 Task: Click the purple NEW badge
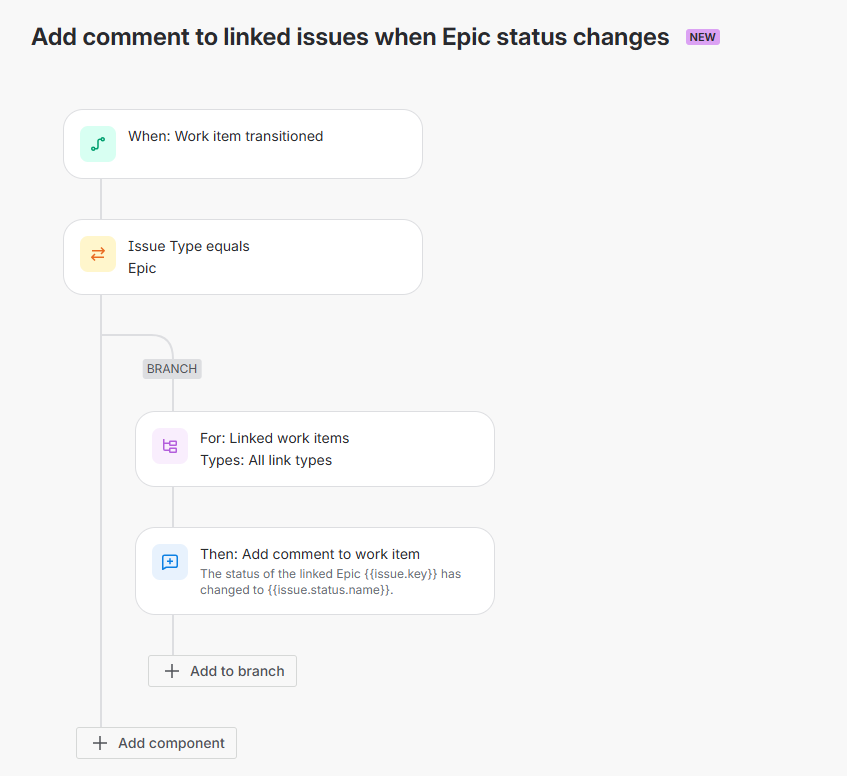[x=702, y=37]
